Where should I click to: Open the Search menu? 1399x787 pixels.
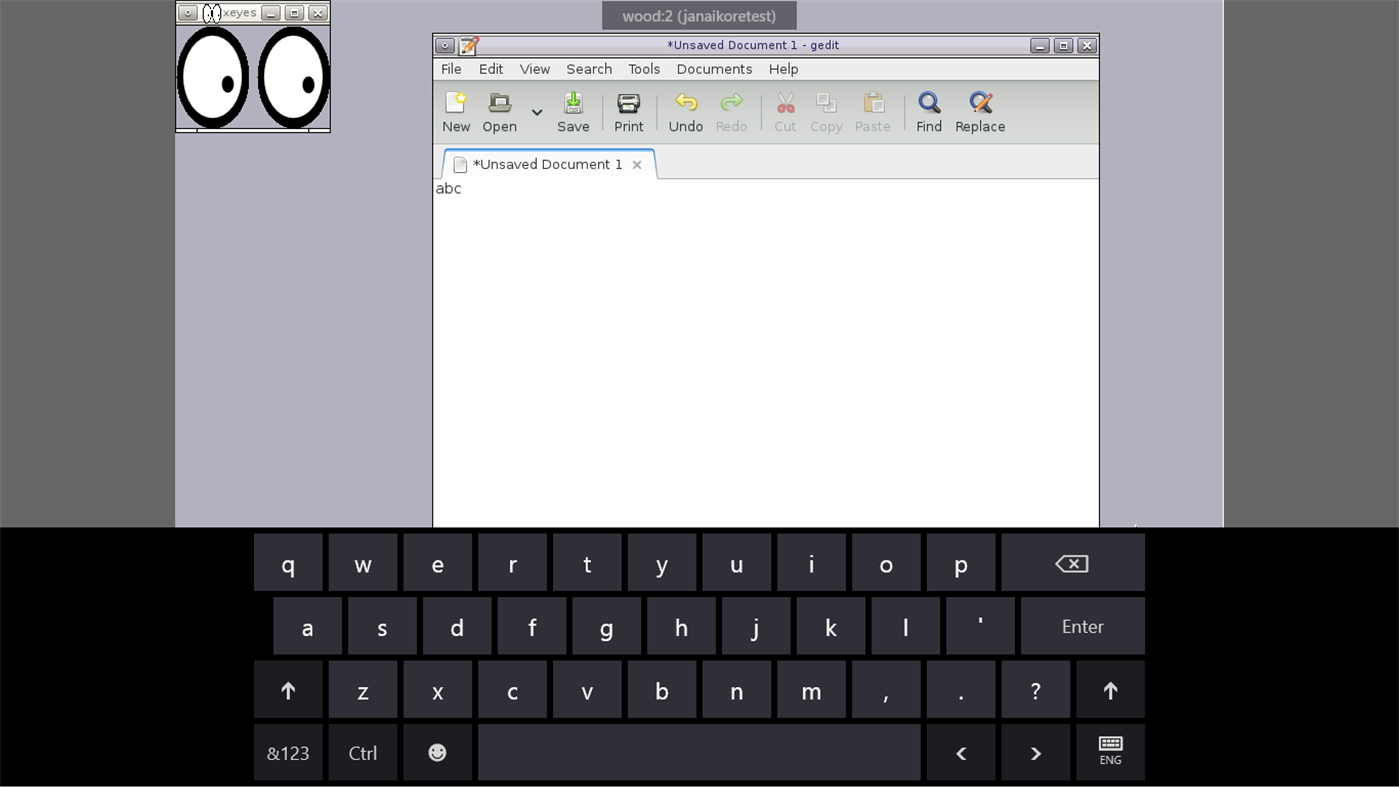(x=588, y=68)
